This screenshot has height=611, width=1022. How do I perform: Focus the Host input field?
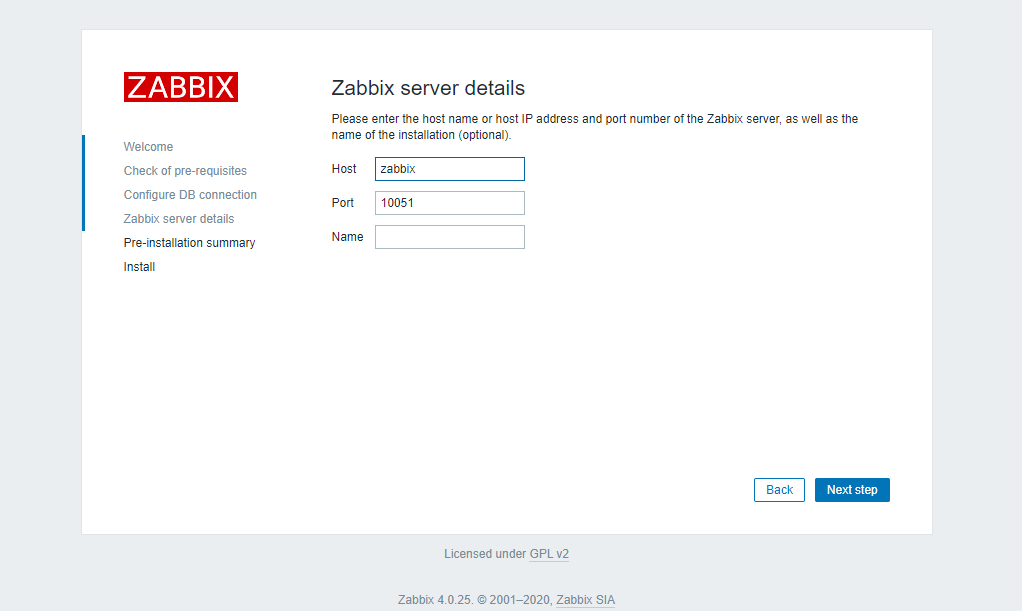click(x=450, y=169)
